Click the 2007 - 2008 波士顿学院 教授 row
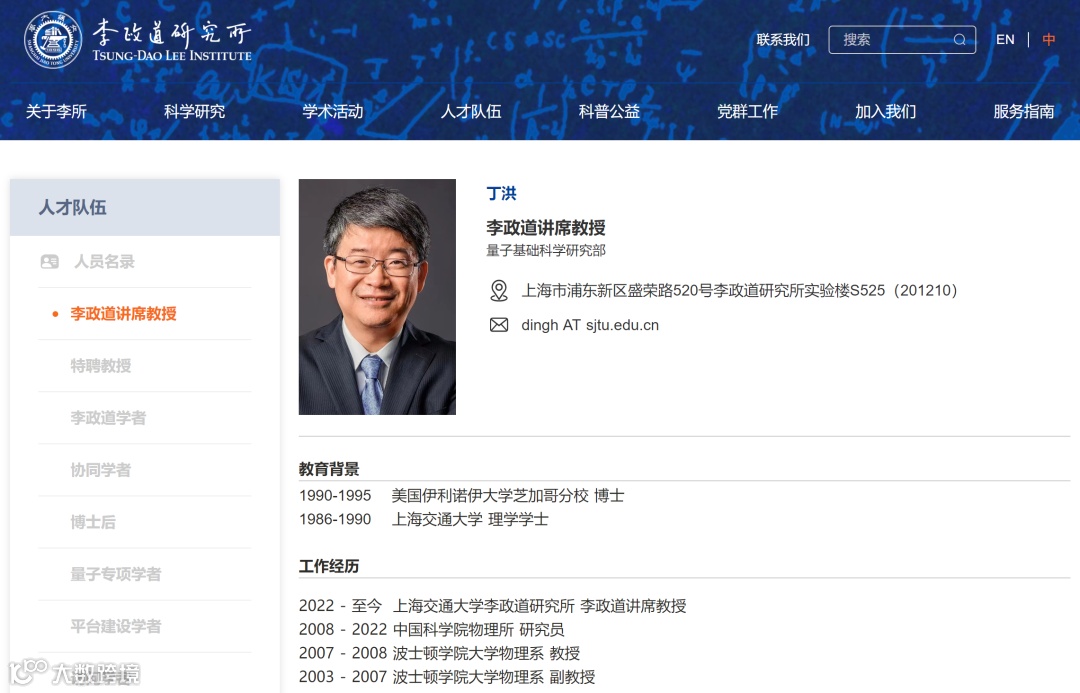Screen dimensions: 1080x693 click(x=439, y=653)
